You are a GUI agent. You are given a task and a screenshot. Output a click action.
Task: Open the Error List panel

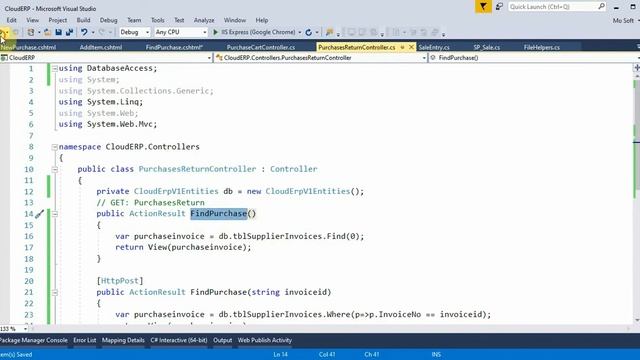(x=84, y=340)
